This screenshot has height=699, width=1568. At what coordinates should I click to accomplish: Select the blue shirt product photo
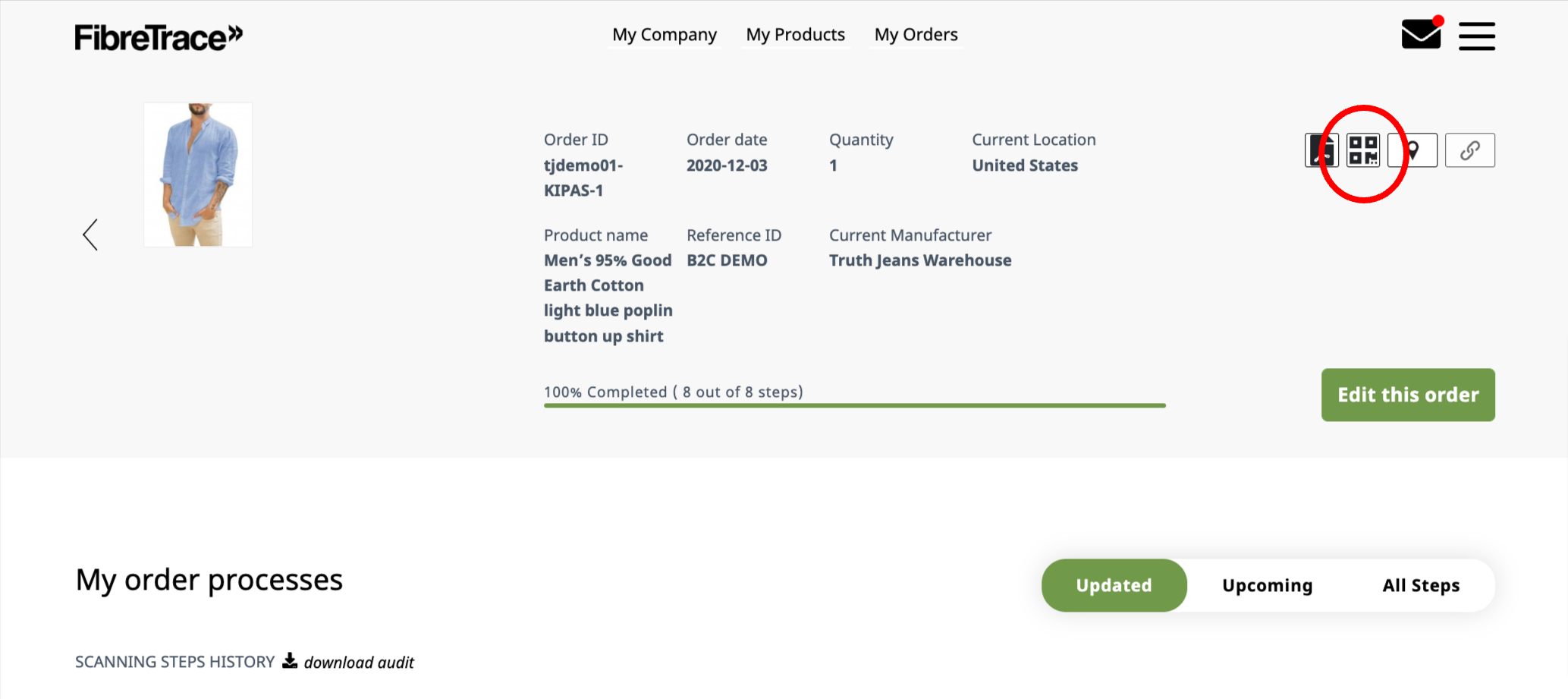(x=197, y=174)
